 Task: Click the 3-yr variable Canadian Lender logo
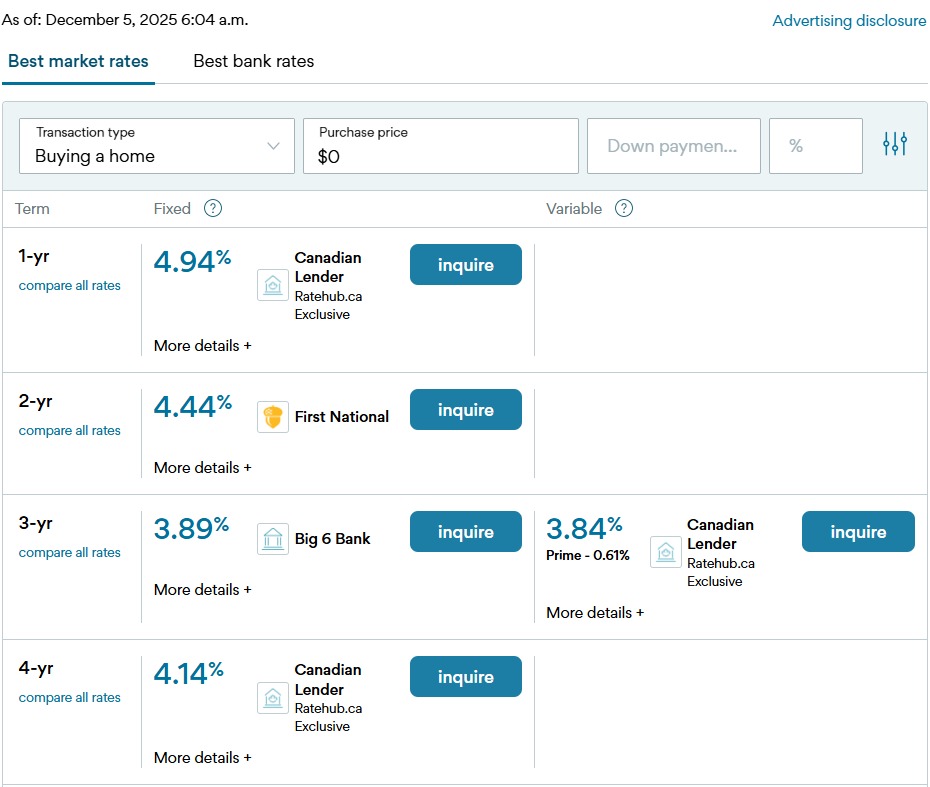[x=666, y=553]
